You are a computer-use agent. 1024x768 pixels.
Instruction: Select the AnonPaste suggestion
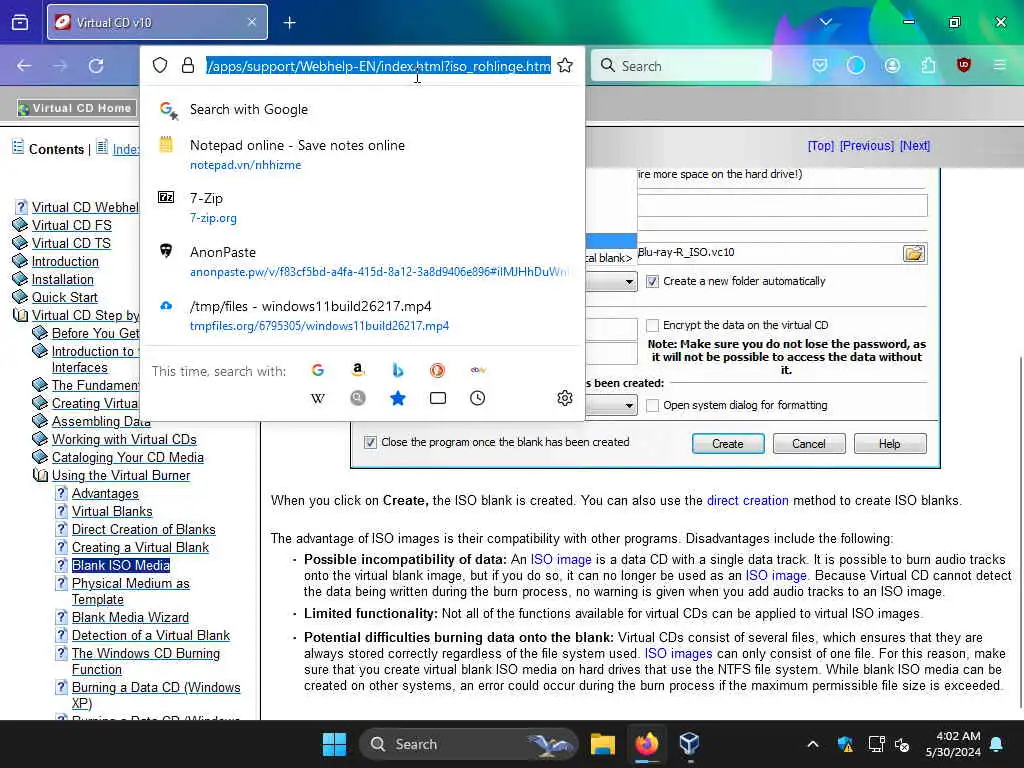pyautogui.click(x=362, y=261)
